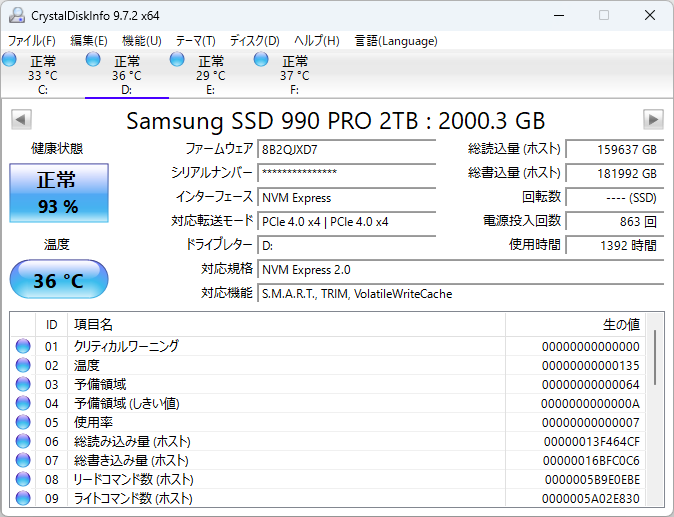Click status orb of attribute 07 row
Viewport: 674px width, 517px height.
[x=23, y=460]
